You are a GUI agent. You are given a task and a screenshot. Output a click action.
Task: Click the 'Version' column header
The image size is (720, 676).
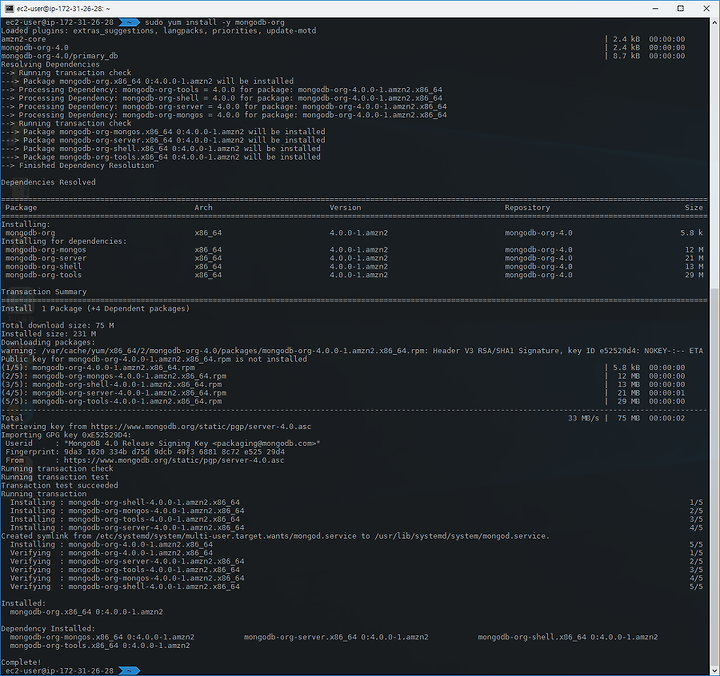coord(345,208)
